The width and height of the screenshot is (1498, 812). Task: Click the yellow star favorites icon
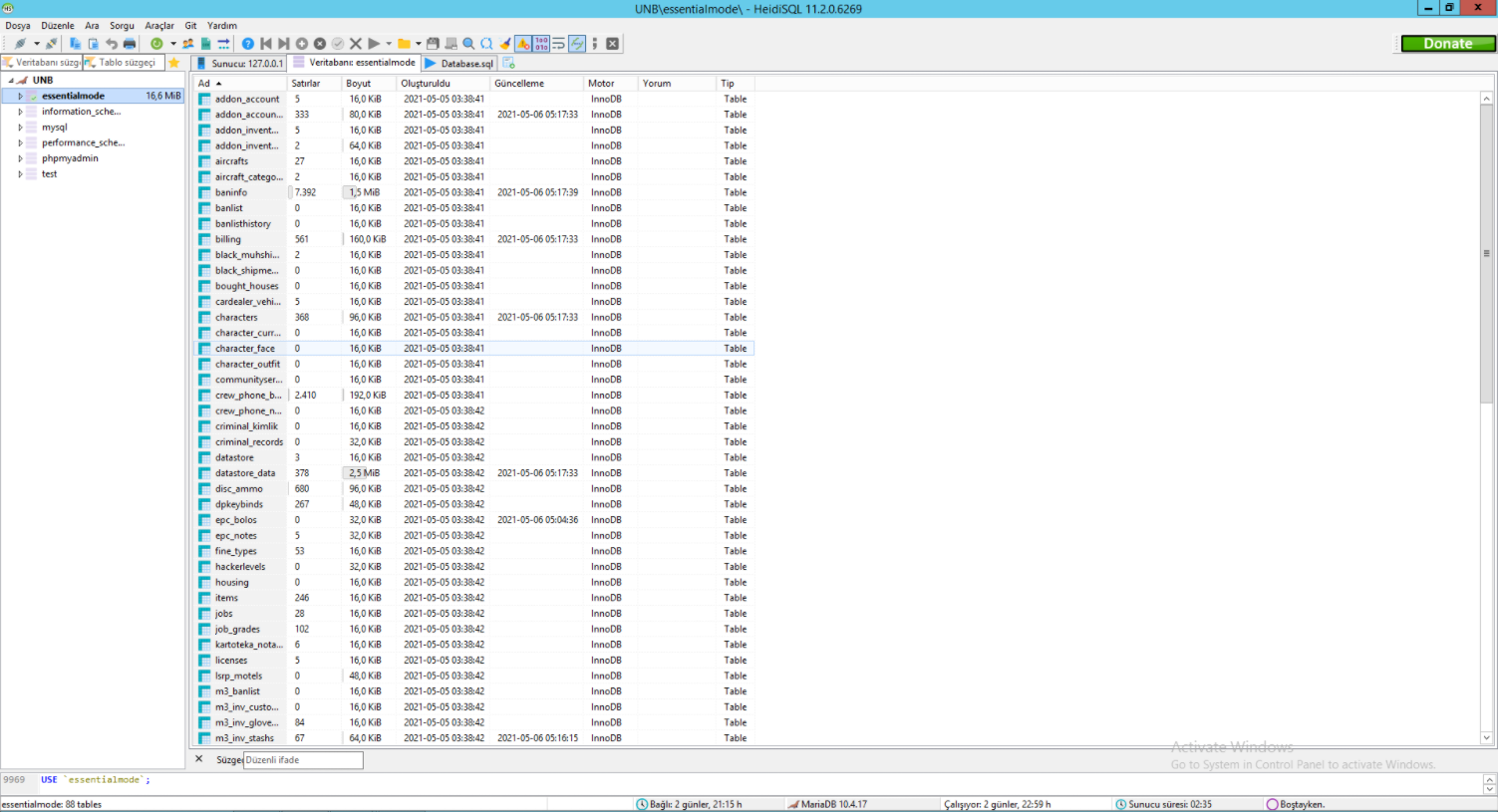pos(174,63)
